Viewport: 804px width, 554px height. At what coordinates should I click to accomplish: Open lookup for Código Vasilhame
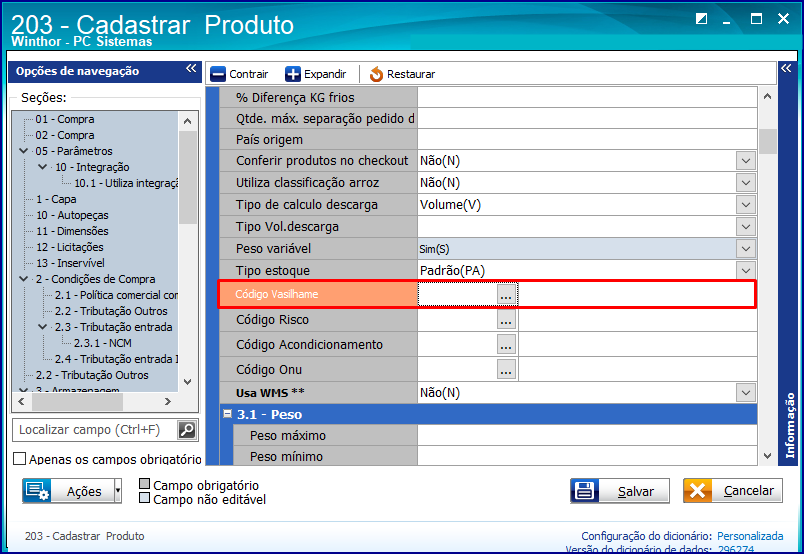tap(506, 294)
